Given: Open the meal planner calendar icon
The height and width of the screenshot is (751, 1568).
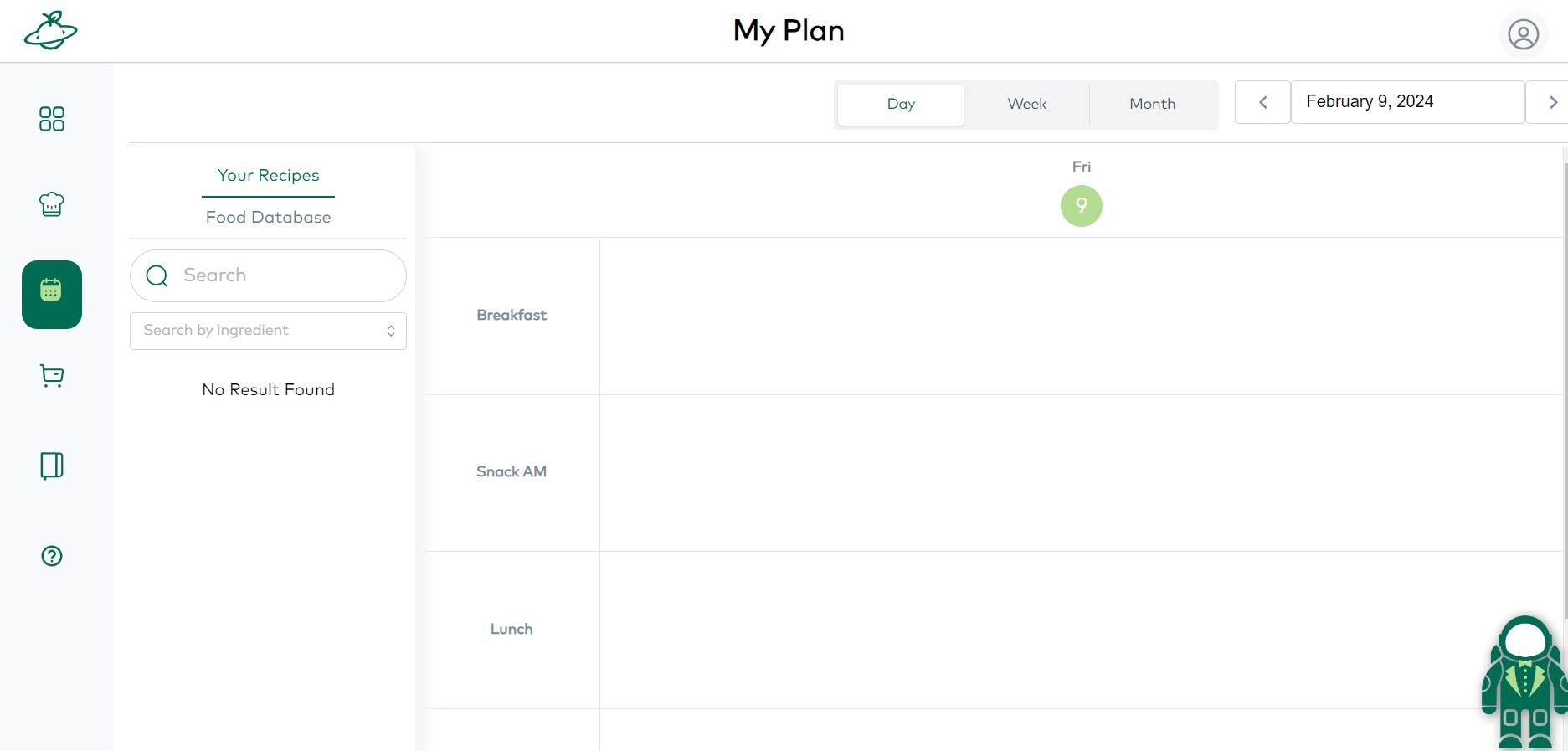Looking at the screenshot, I should coord(51,295).
